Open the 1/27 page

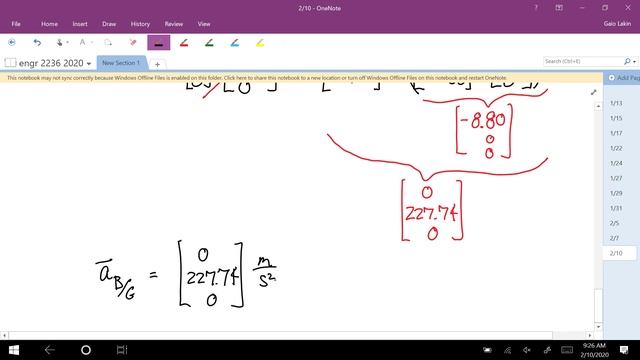[x=616, y=178]
